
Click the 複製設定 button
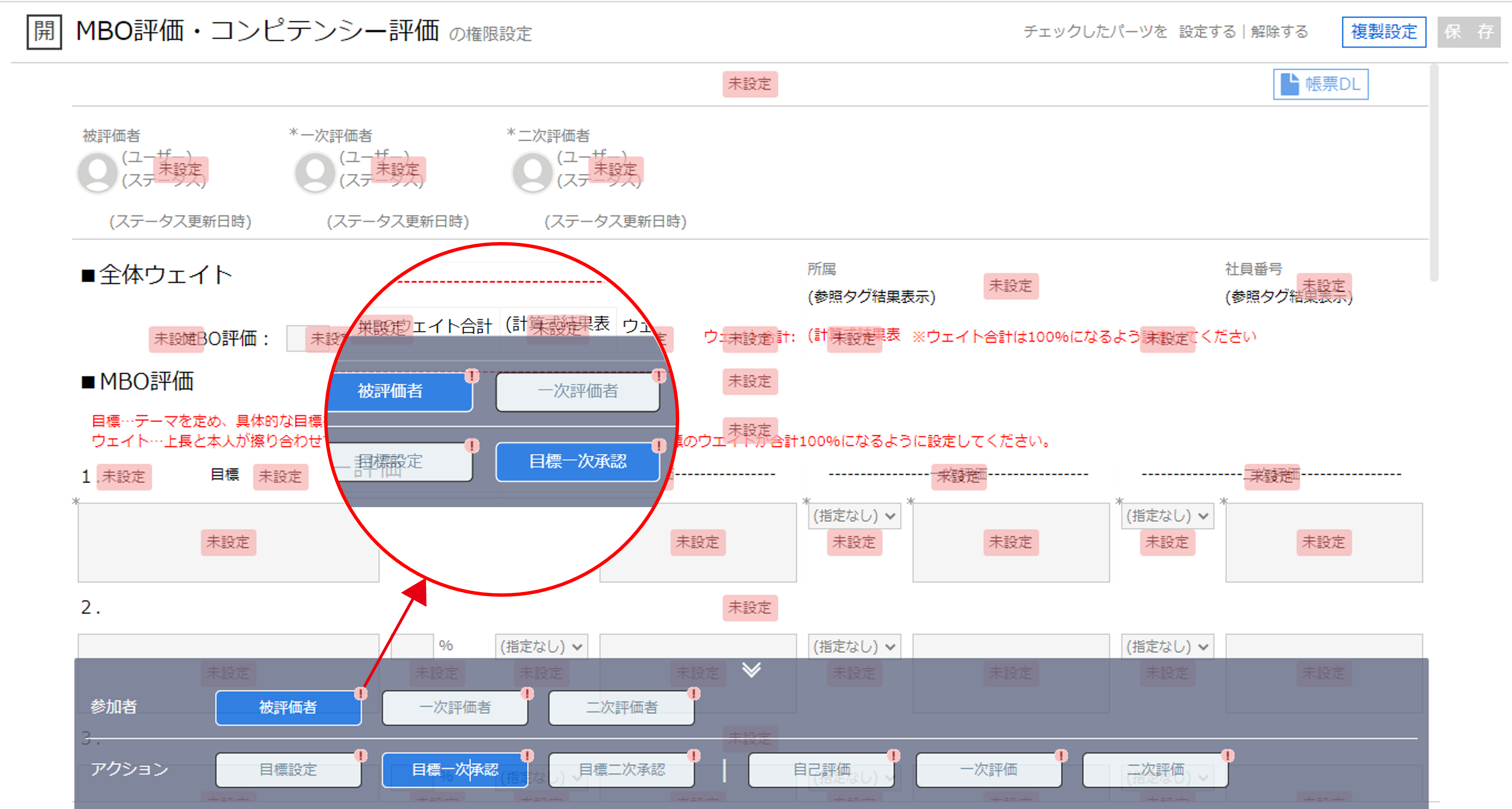pos(1384,32)
